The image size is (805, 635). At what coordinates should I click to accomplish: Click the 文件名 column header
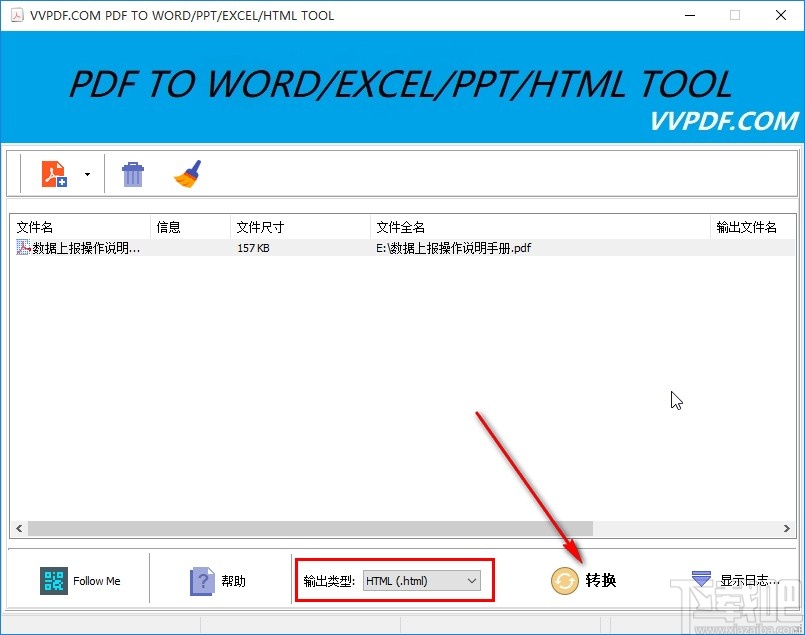[x=35, y=226]
